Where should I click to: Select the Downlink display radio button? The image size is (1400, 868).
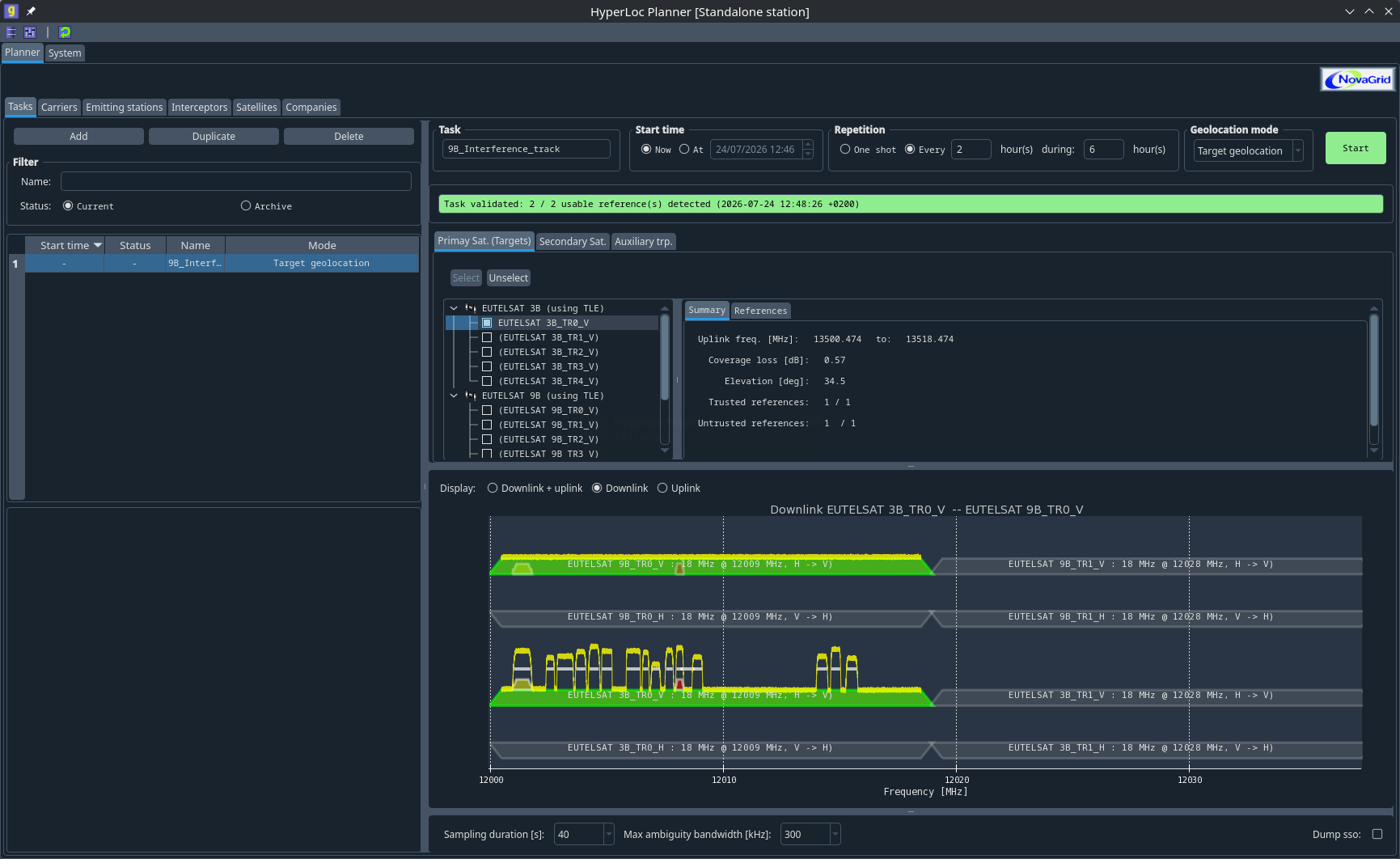tap(597, 488)
